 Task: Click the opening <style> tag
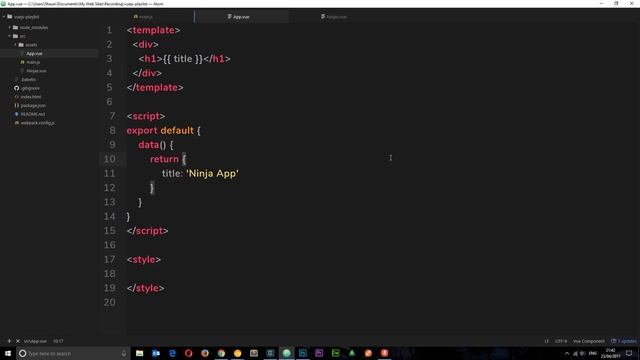[144, 260]
